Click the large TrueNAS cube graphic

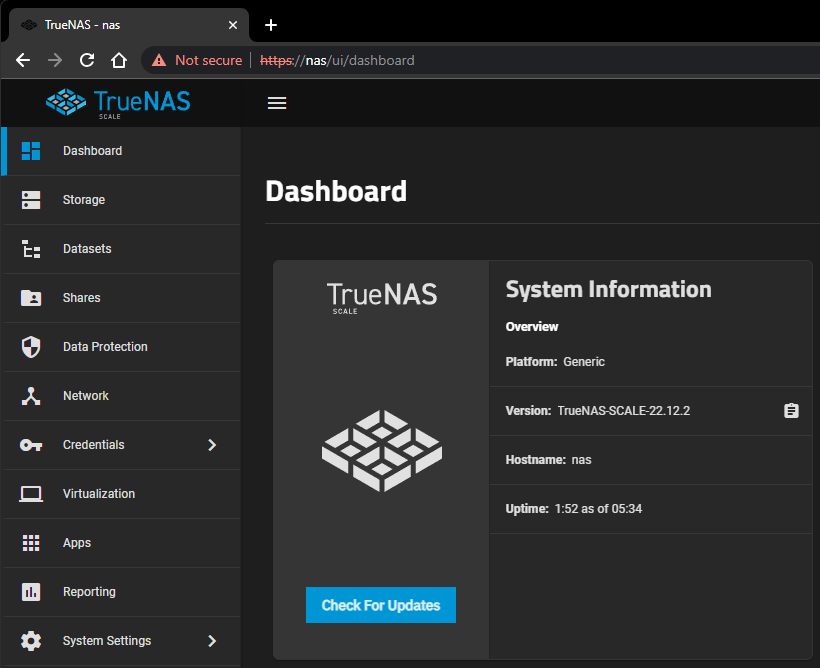(x=382, y=450)
